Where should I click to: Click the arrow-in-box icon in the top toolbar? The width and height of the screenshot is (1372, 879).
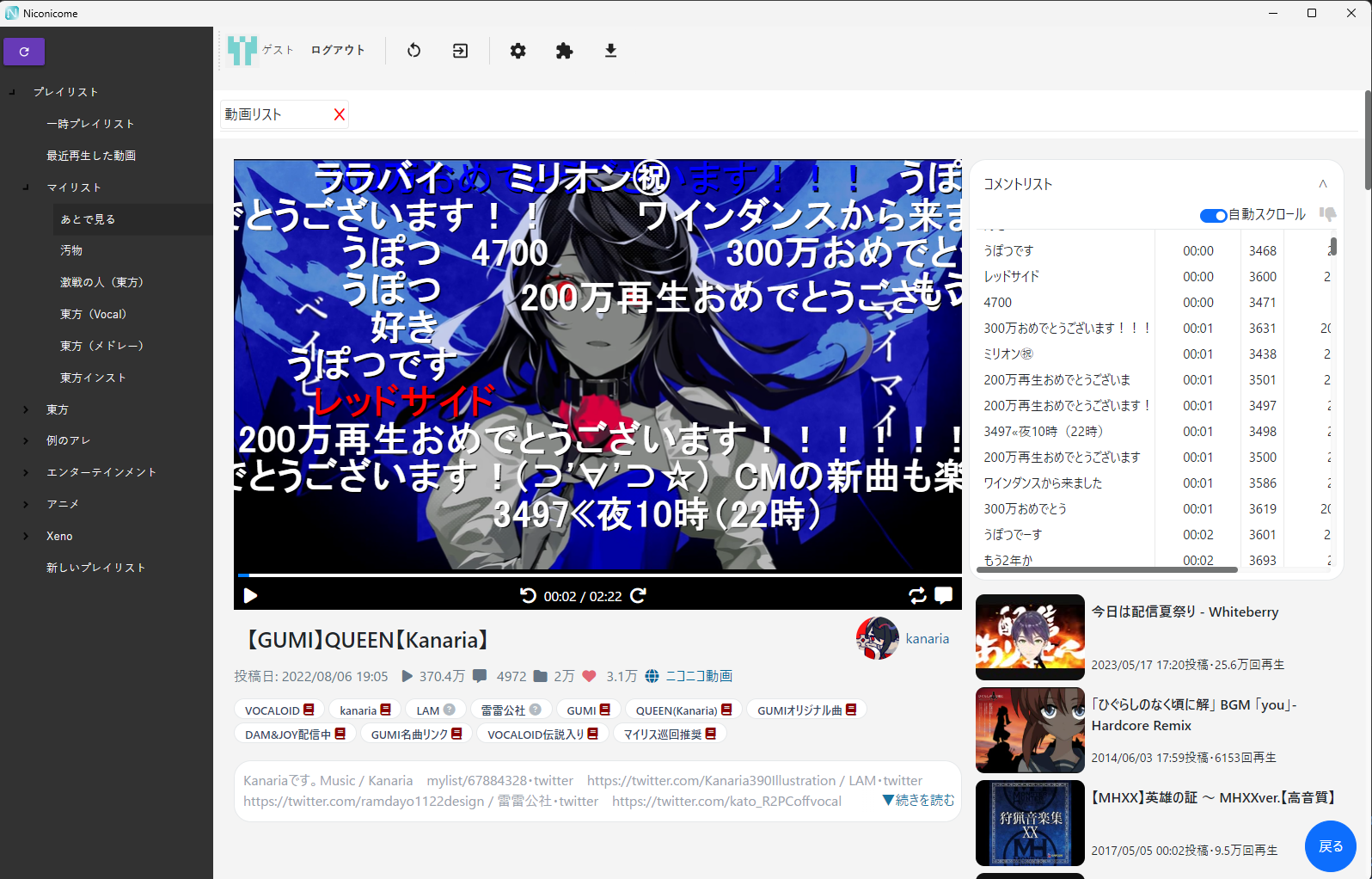coord(461,51)
